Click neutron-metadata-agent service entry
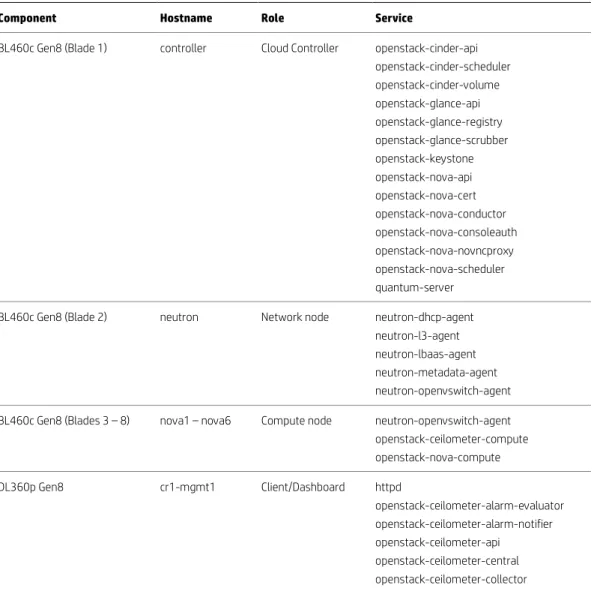This screenshot has width=594, height=591. point(436,373)
